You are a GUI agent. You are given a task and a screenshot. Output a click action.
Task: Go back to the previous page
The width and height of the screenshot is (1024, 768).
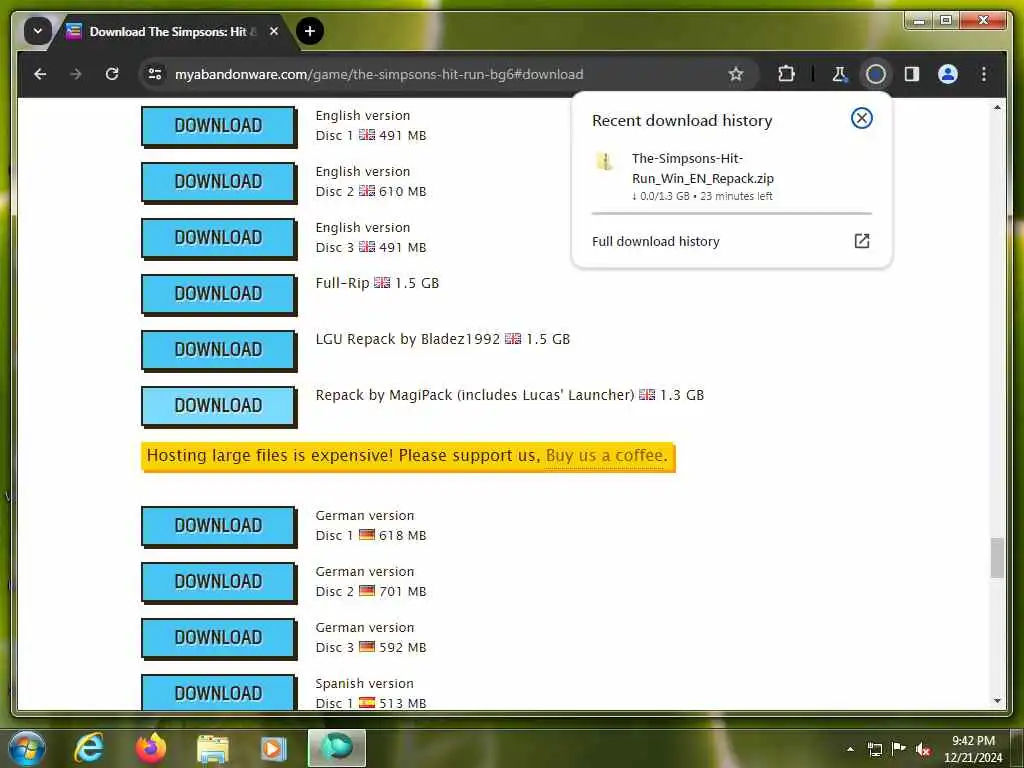[40, 74]
